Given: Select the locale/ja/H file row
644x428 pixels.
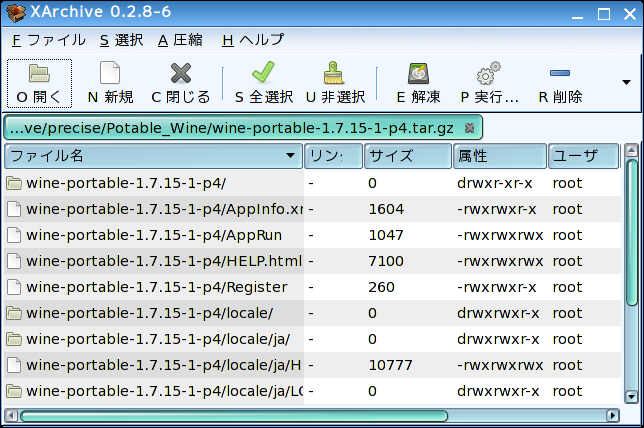Looking at the screenshot, I should point(312,365).
